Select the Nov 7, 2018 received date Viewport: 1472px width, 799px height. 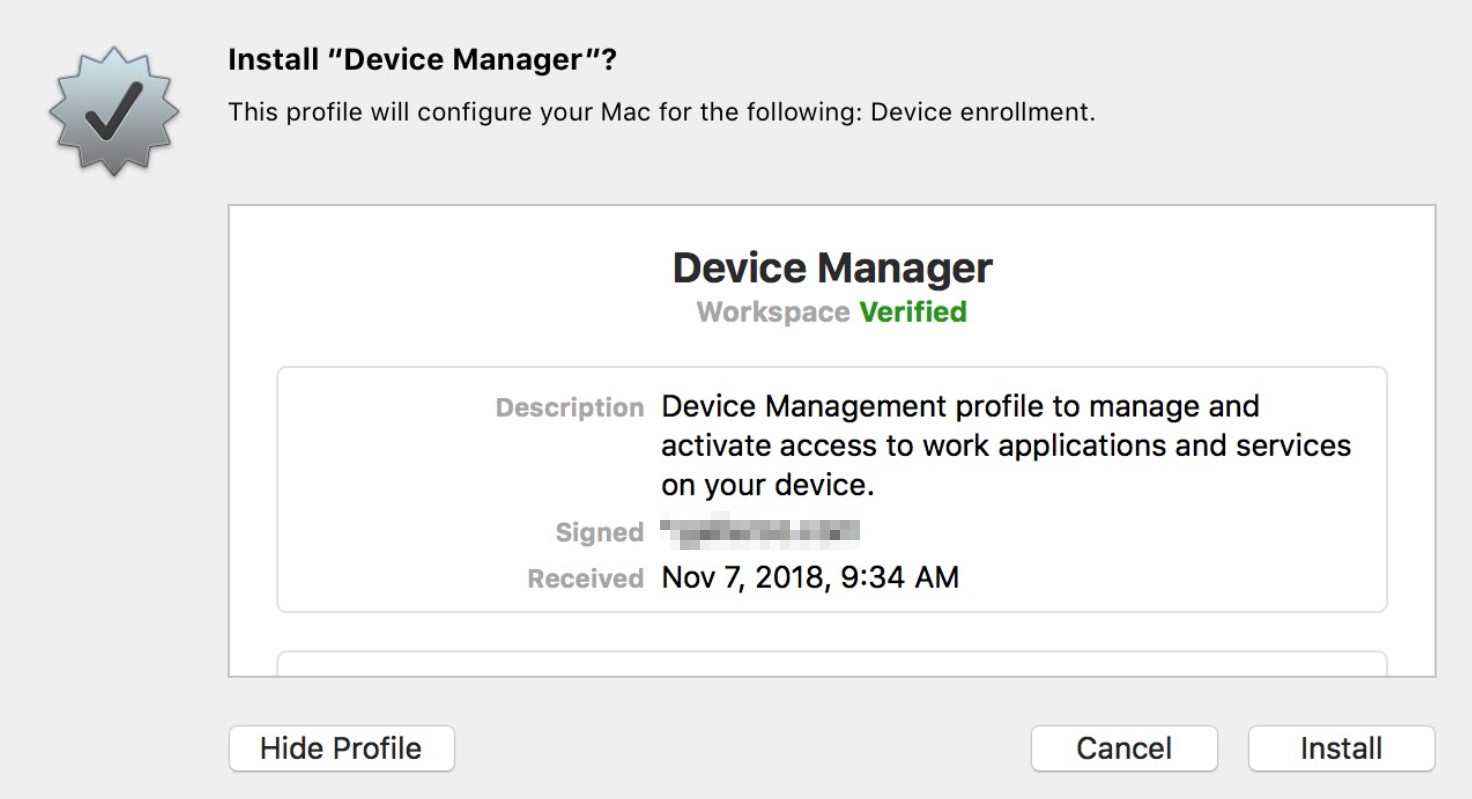740,577
